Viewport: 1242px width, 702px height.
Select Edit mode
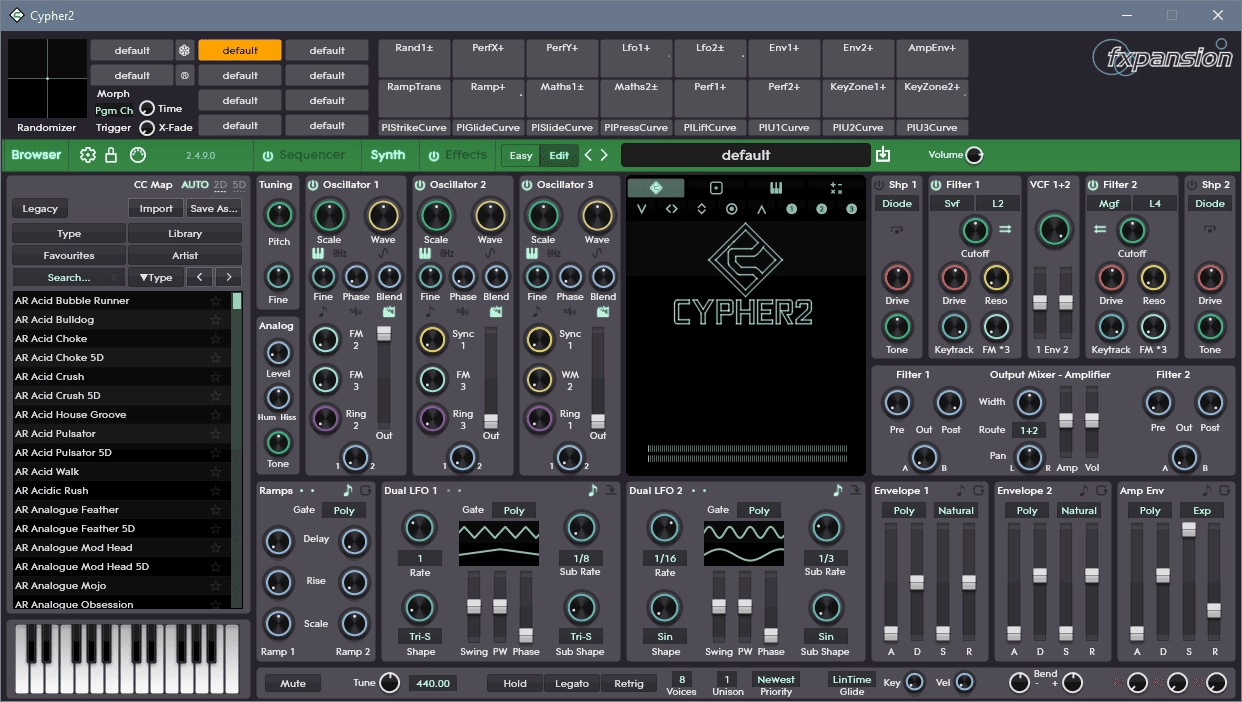[x=559, y=155]
